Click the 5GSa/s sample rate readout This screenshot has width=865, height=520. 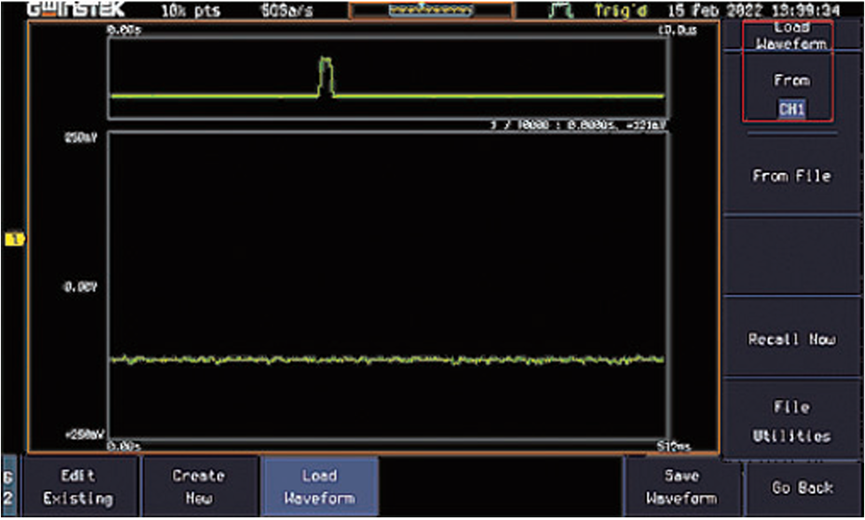click(287, 10)
